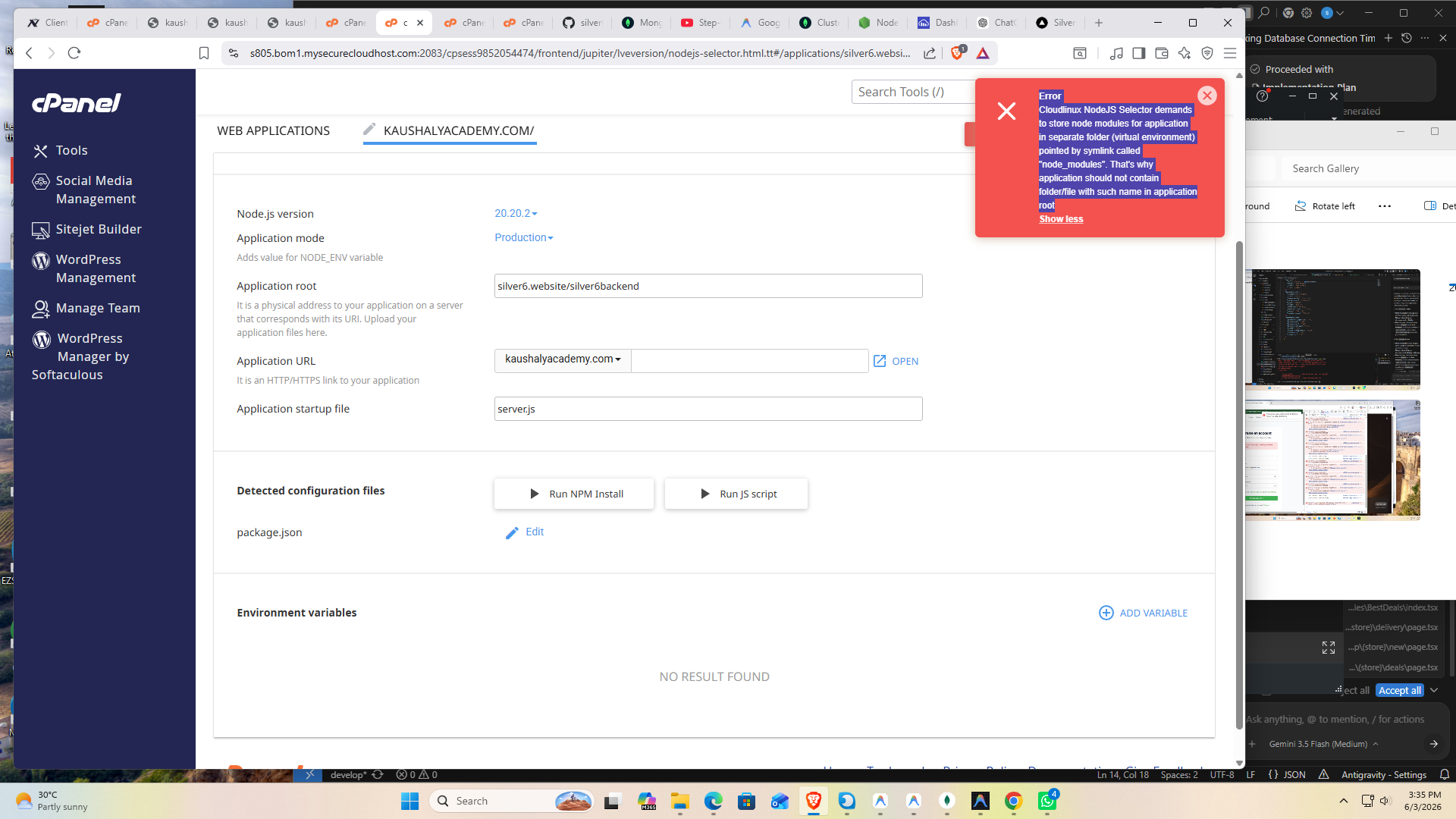Click the Application root input field
This screenshot has height=819, width=1456.
(x=708, y=286)
